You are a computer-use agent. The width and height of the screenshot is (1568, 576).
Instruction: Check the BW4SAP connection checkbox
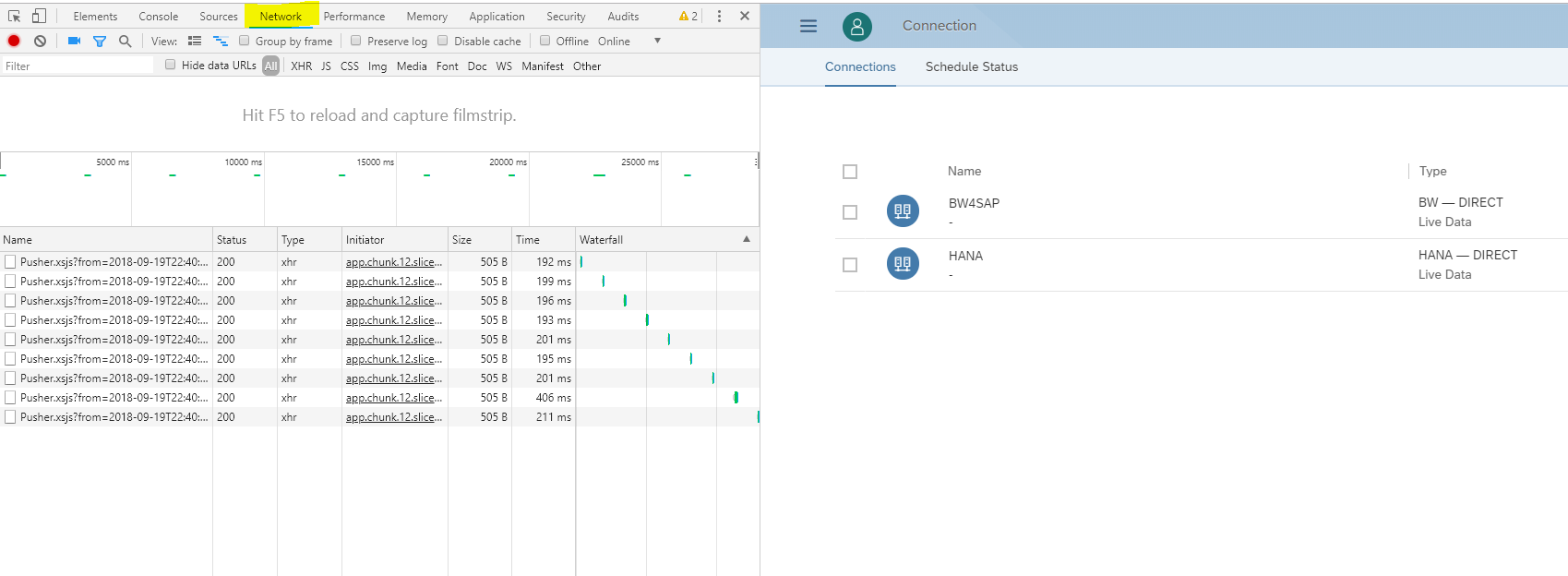(850, 212)
